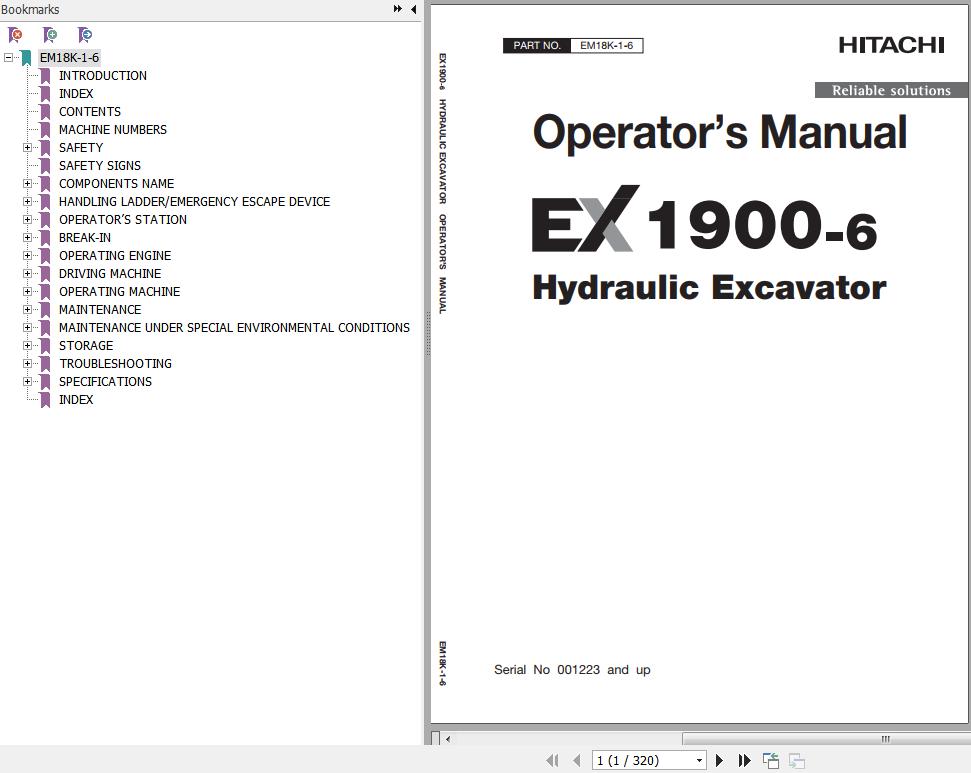This screenshot has width=971, height=773.
Task: Expand the OPERATOR'S STATION bookmark
Action: pyautogui.click(x=27, y=219)
